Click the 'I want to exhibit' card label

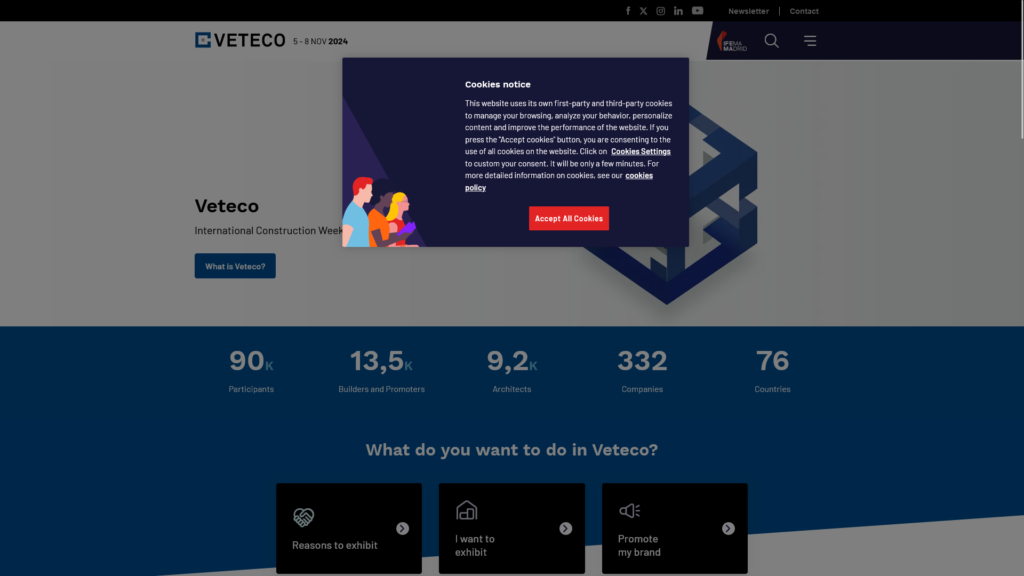[475, 545]
